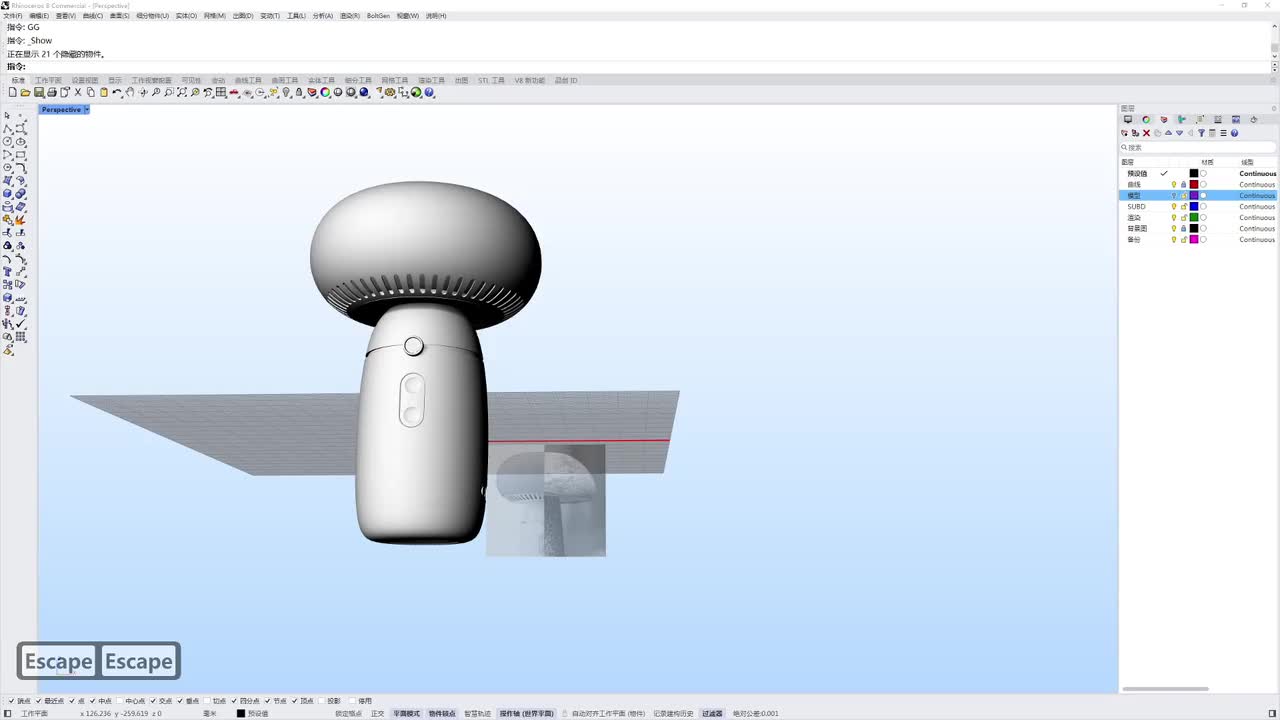Click the material circle of SUBD layer
Image resolution: width=1280 pixels, height=720 pixels.
(x=1203, y=206)
